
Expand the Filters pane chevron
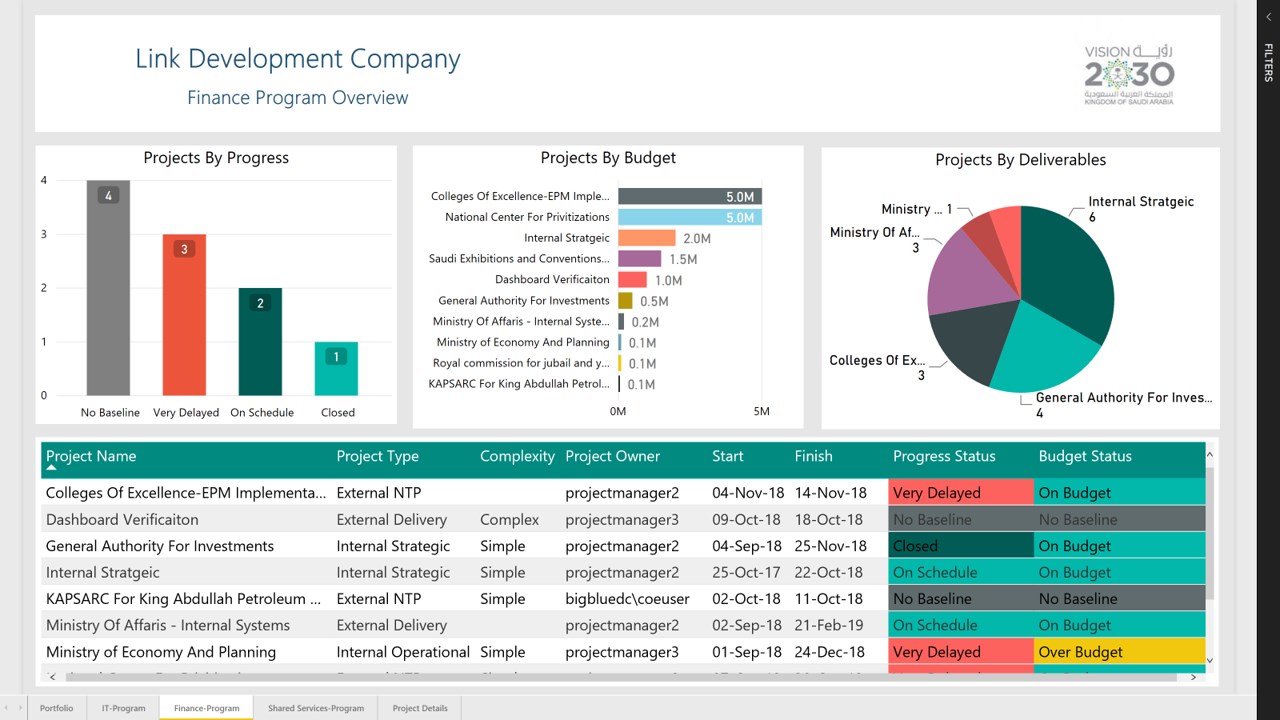pos(1268,17)
